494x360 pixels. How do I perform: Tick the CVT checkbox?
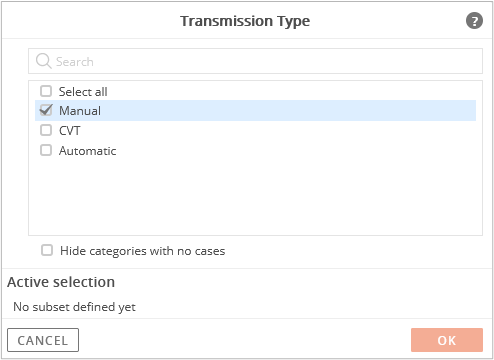pos(46,130)
